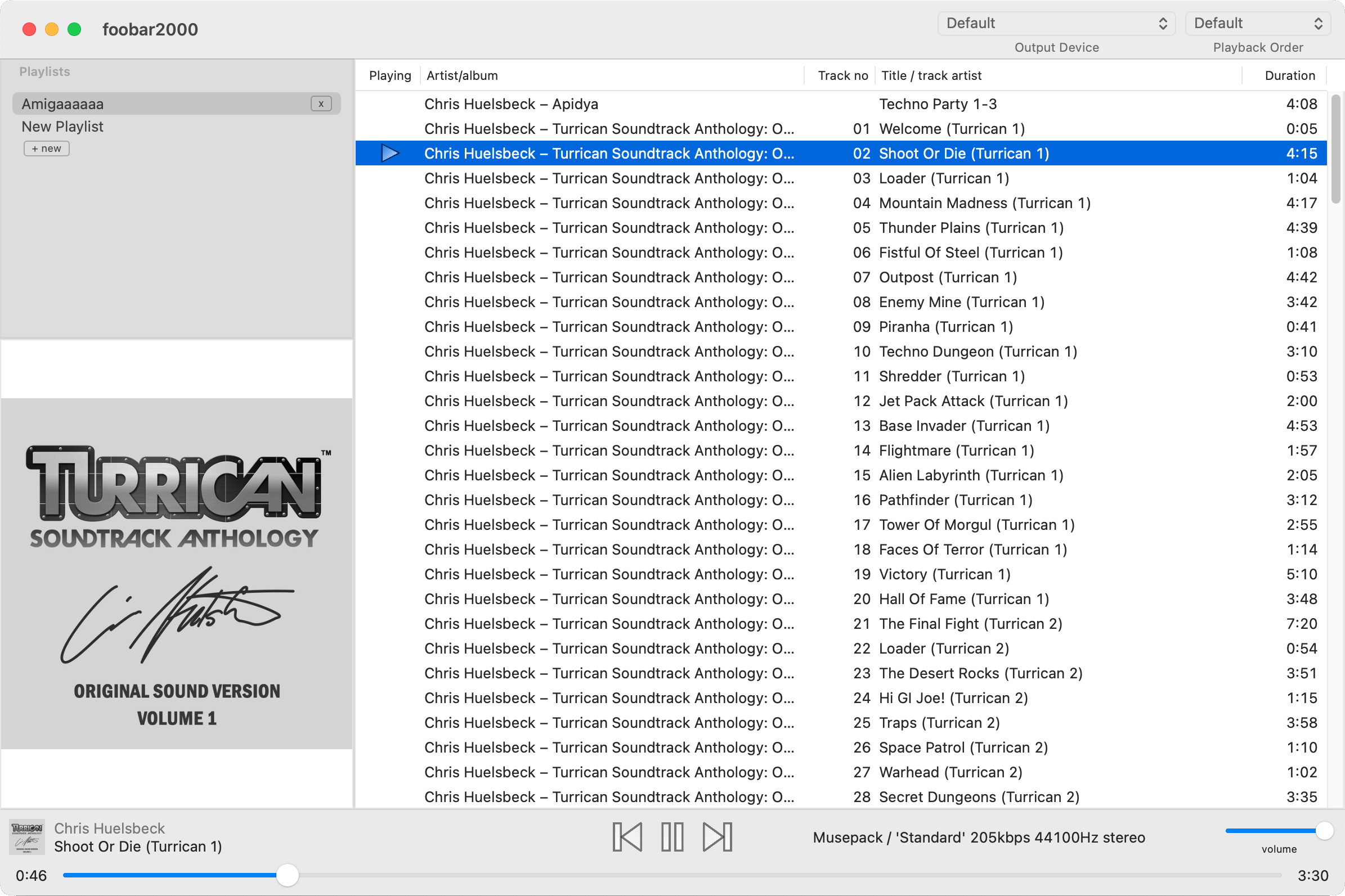Pause playback with the pause button

point(672,837)
